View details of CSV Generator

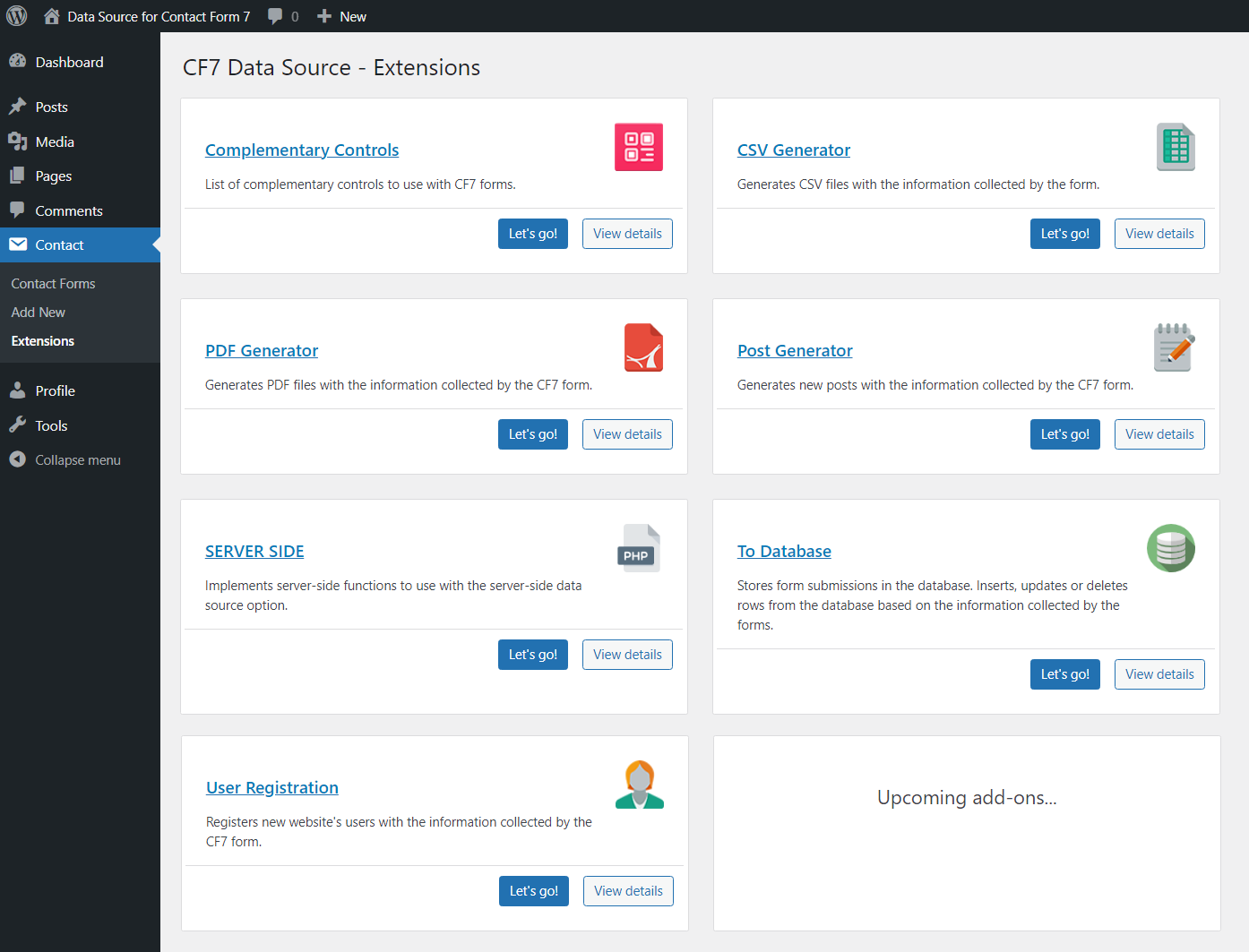pyautogui.click(x=1159, y=234)
